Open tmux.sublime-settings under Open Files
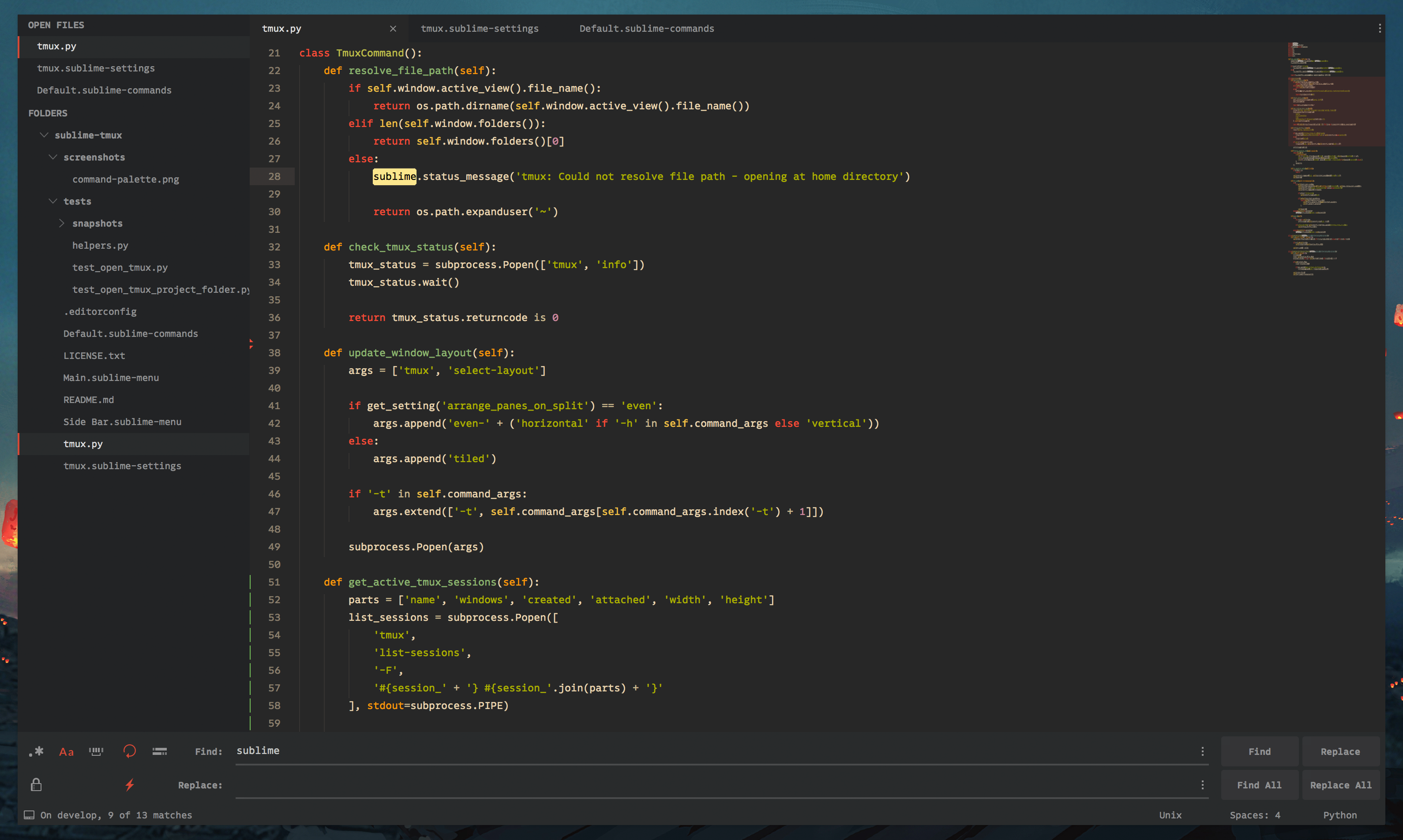The width and height of the screenshot is (1403, 840). (134, 68)
